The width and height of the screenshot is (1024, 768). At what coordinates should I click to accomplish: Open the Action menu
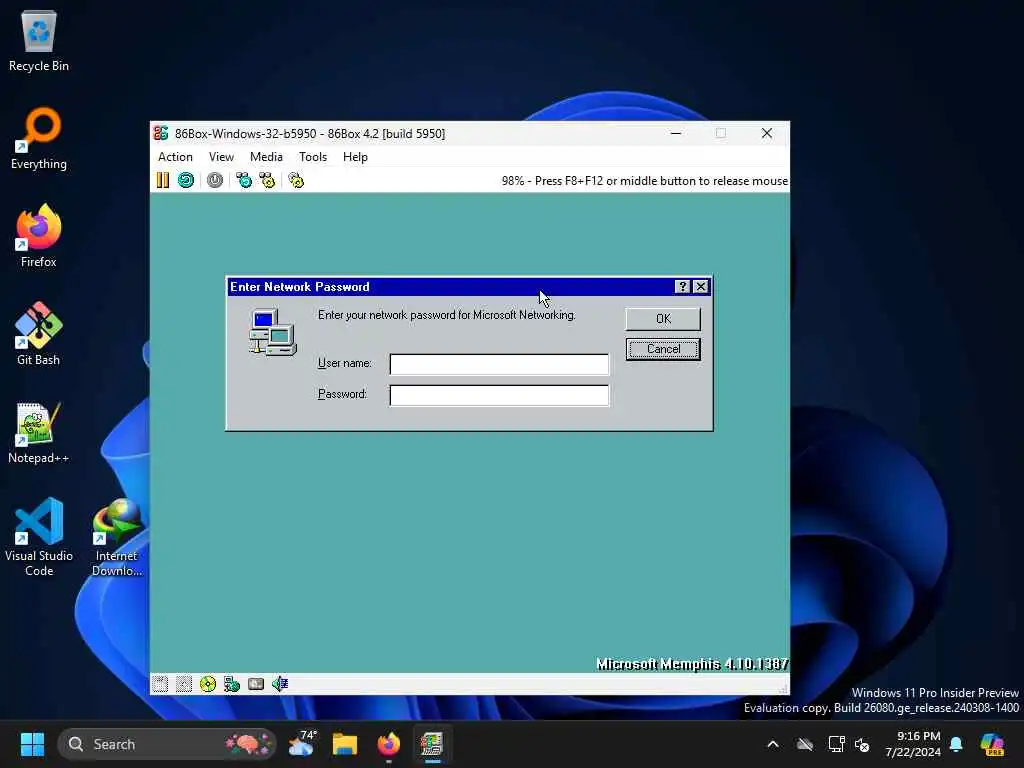(x=175, y=157)
